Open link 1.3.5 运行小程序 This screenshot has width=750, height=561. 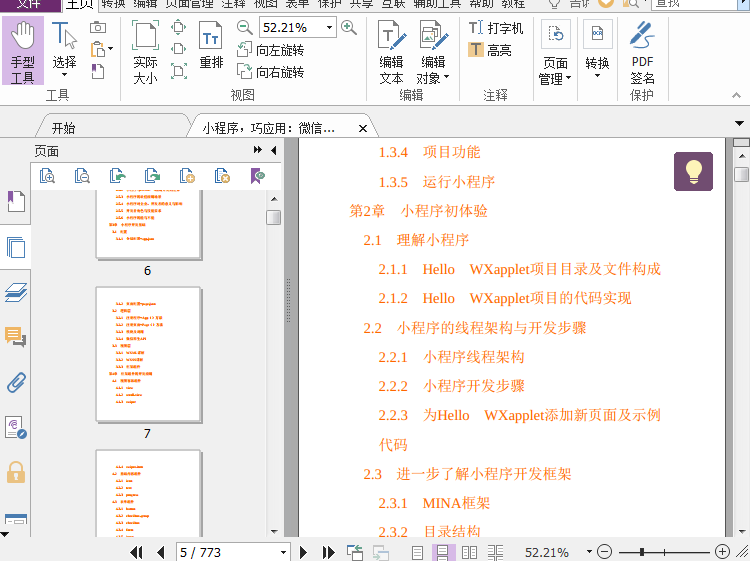pyautogui.click(x=437, y=182)
